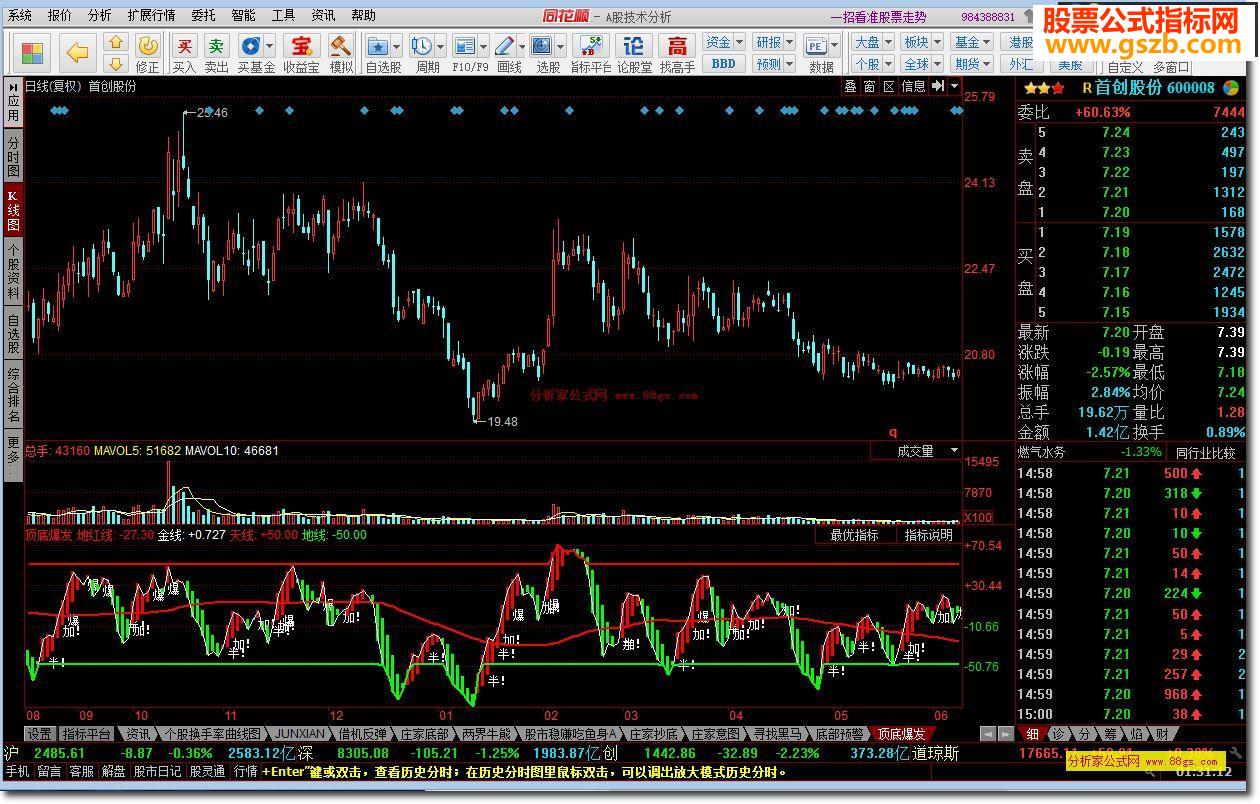Open the 指标平台 indicator platform icon

pos(590,46)
